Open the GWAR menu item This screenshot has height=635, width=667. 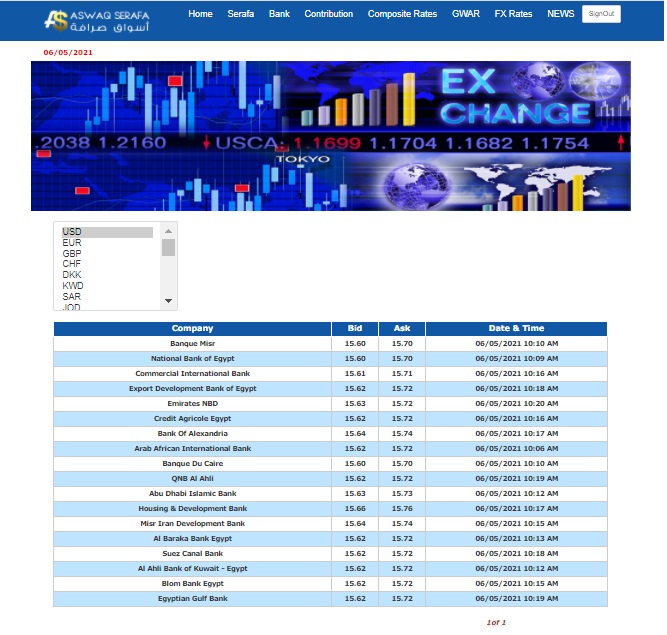tap(466, 14)
